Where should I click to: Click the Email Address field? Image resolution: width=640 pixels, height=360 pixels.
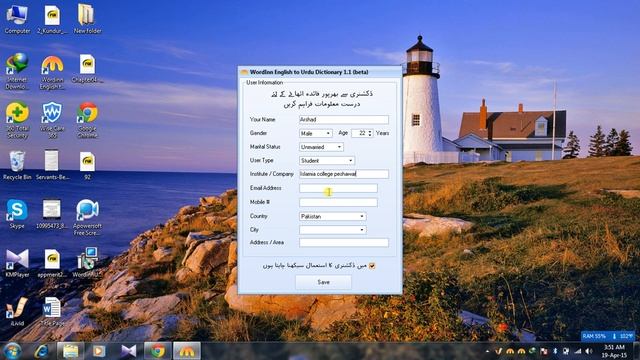338,188
